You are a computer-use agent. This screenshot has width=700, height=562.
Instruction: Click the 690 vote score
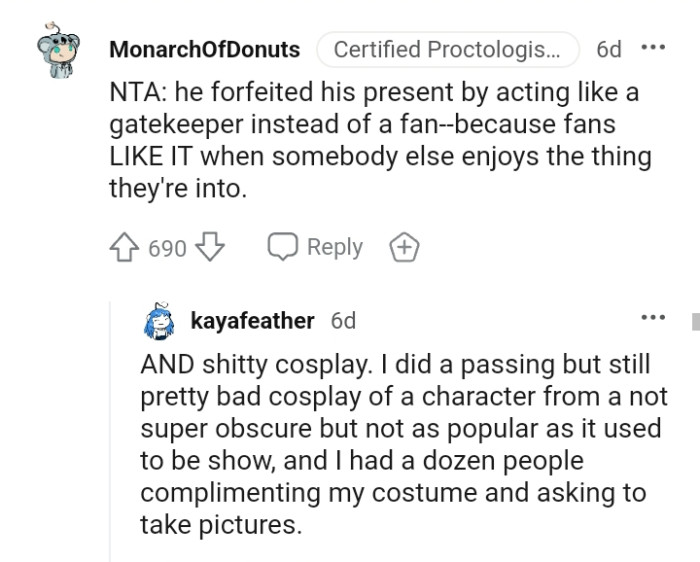167,249
